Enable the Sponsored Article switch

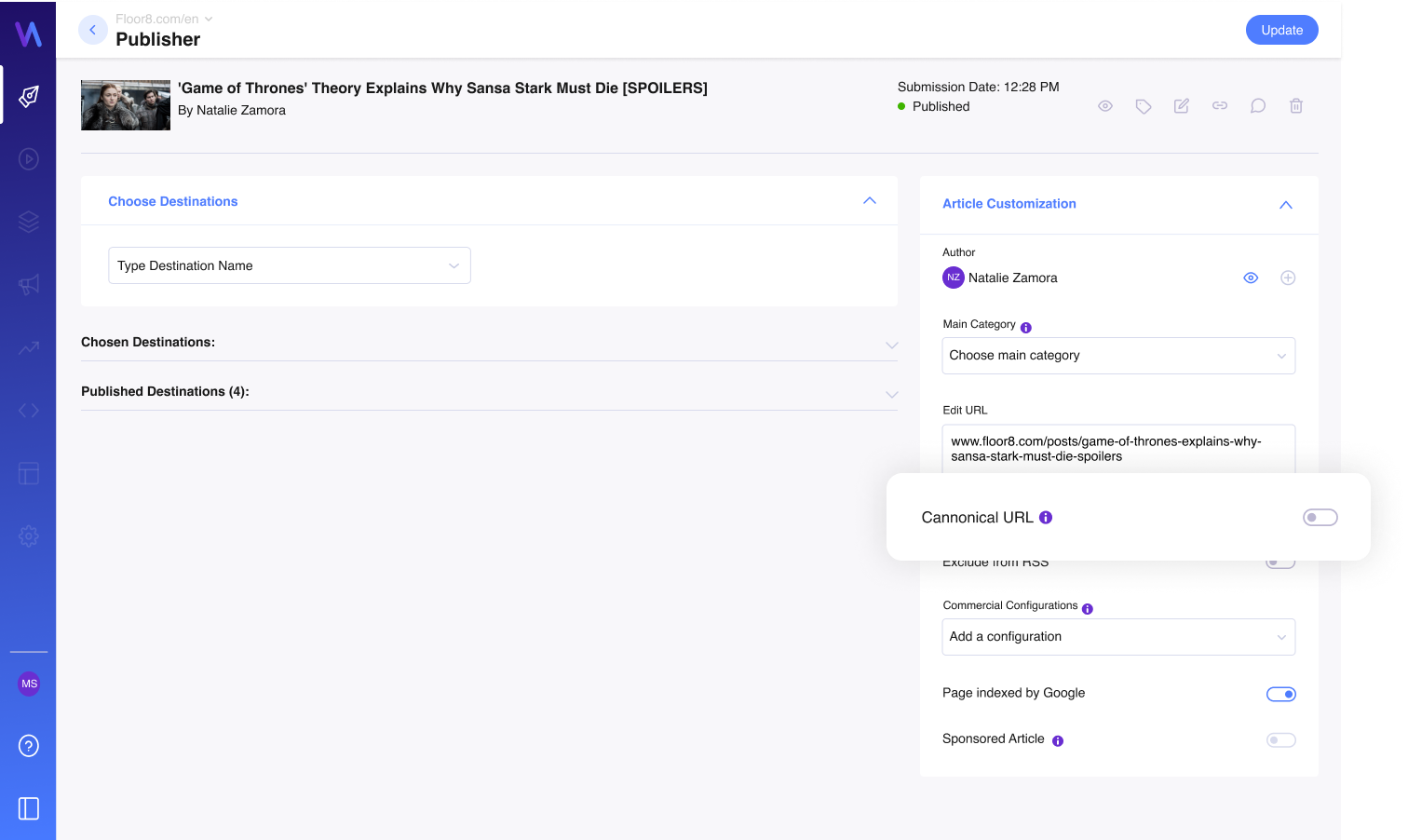(1281, 740)
